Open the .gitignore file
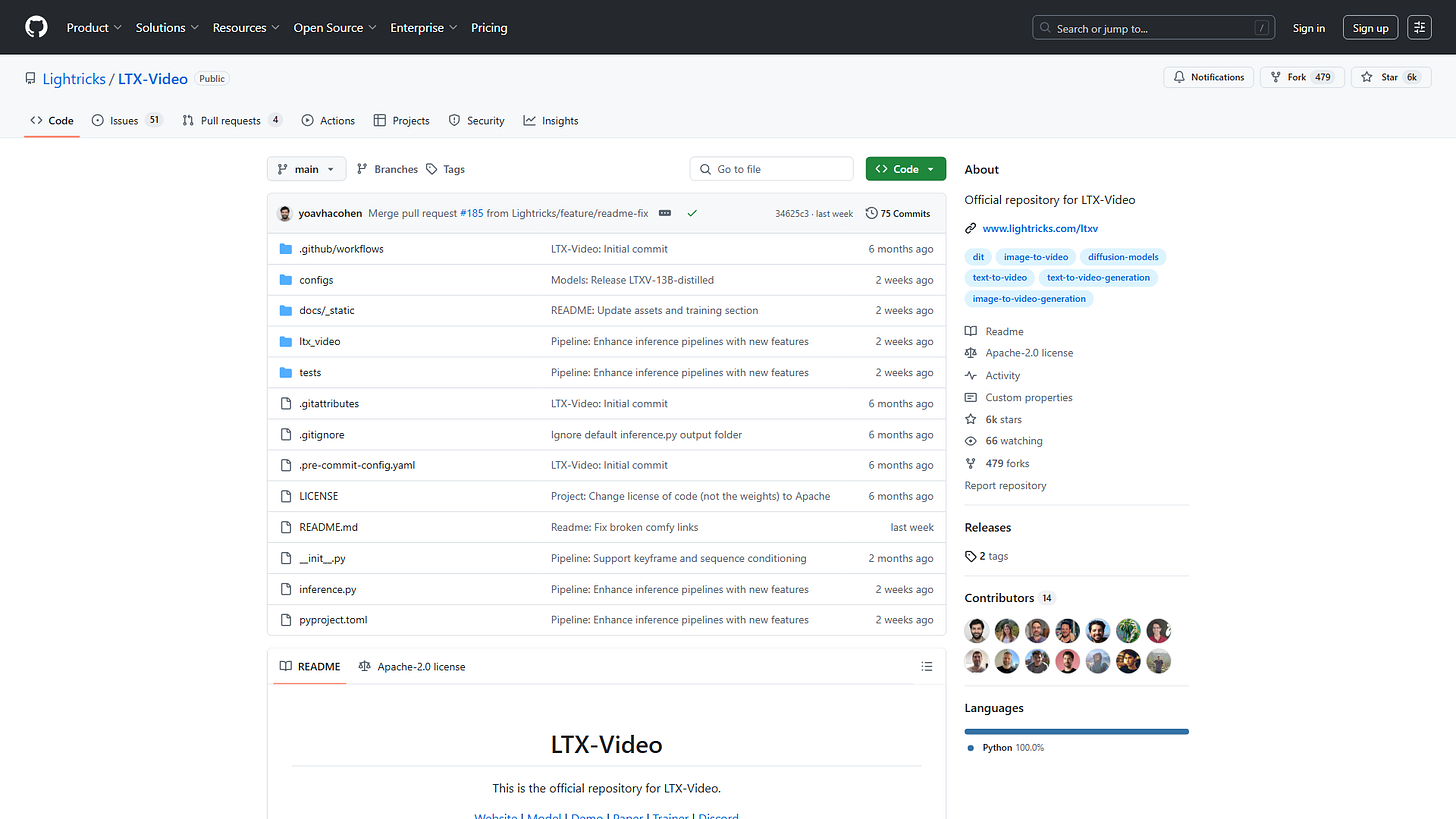Image resolution: width=1456 pixels, height=819 pixels. (322, 435)
